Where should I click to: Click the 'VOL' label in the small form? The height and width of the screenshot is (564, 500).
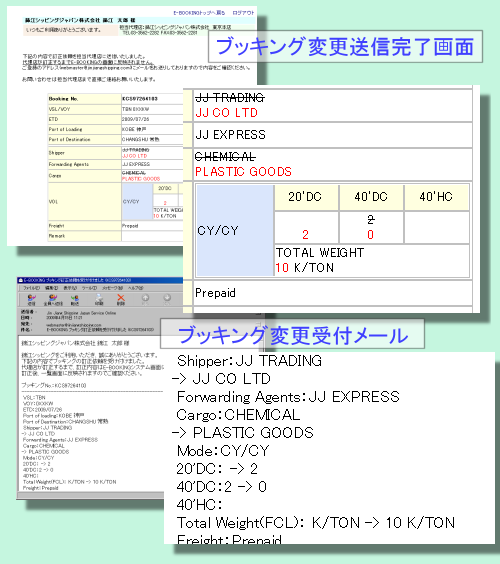click(x=53, y=202)
